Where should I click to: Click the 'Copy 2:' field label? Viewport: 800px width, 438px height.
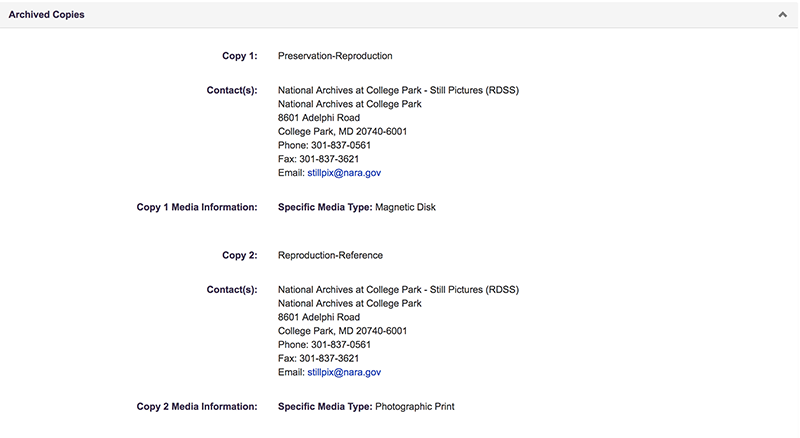[239, 255]
